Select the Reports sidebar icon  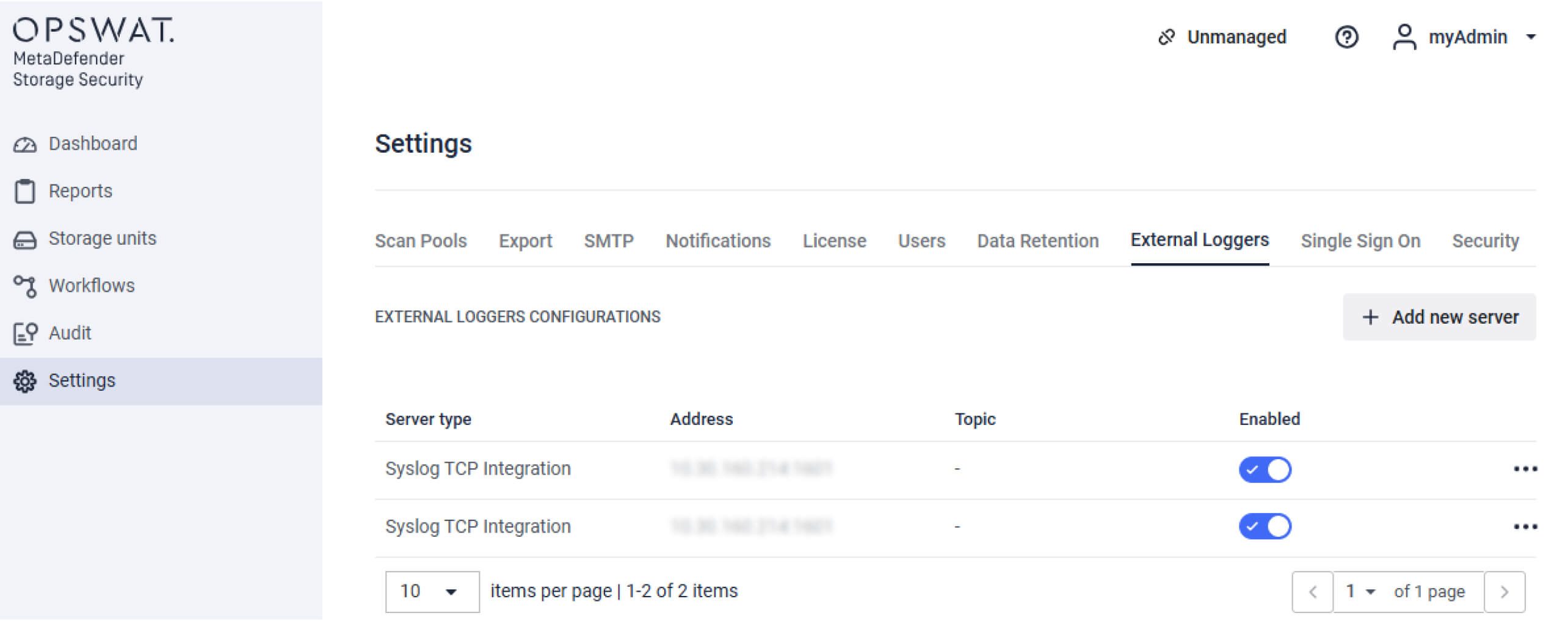[x=24, y=191]
